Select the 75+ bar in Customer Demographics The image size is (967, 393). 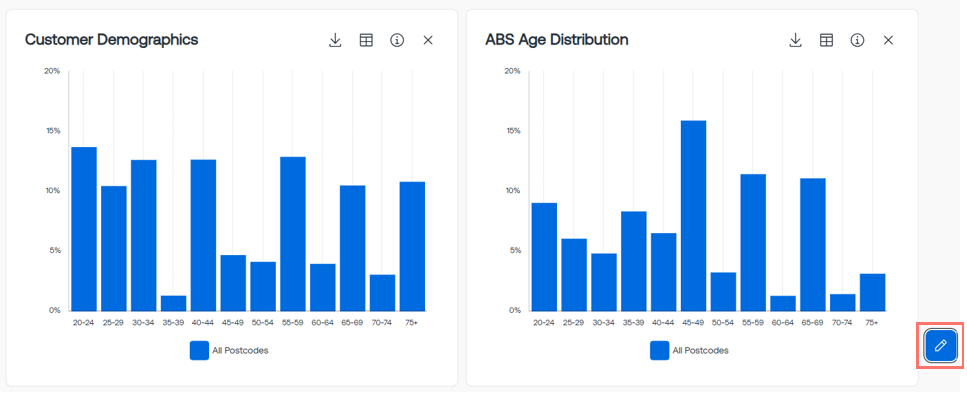tap(413, 246)
